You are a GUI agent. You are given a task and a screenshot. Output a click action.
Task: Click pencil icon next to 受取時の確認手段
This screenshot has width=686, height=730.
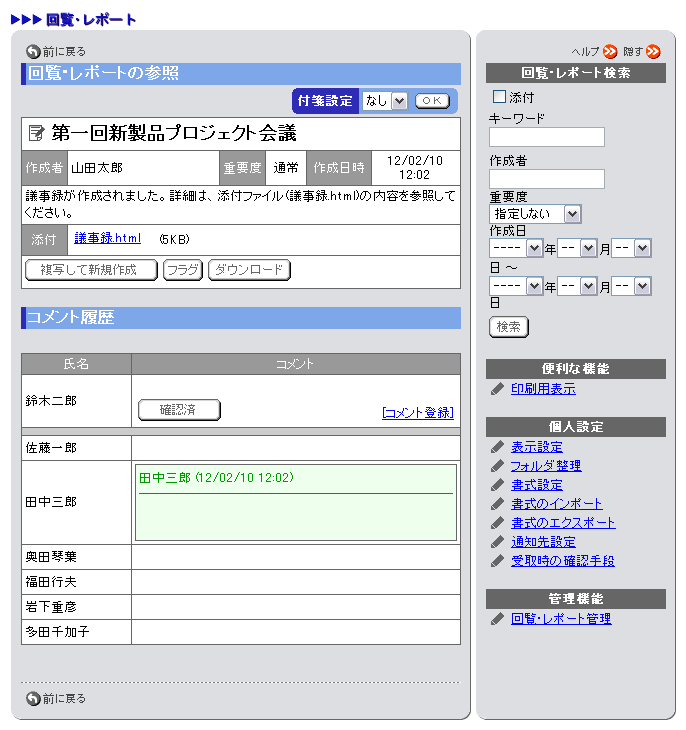[x=497, y=561]
